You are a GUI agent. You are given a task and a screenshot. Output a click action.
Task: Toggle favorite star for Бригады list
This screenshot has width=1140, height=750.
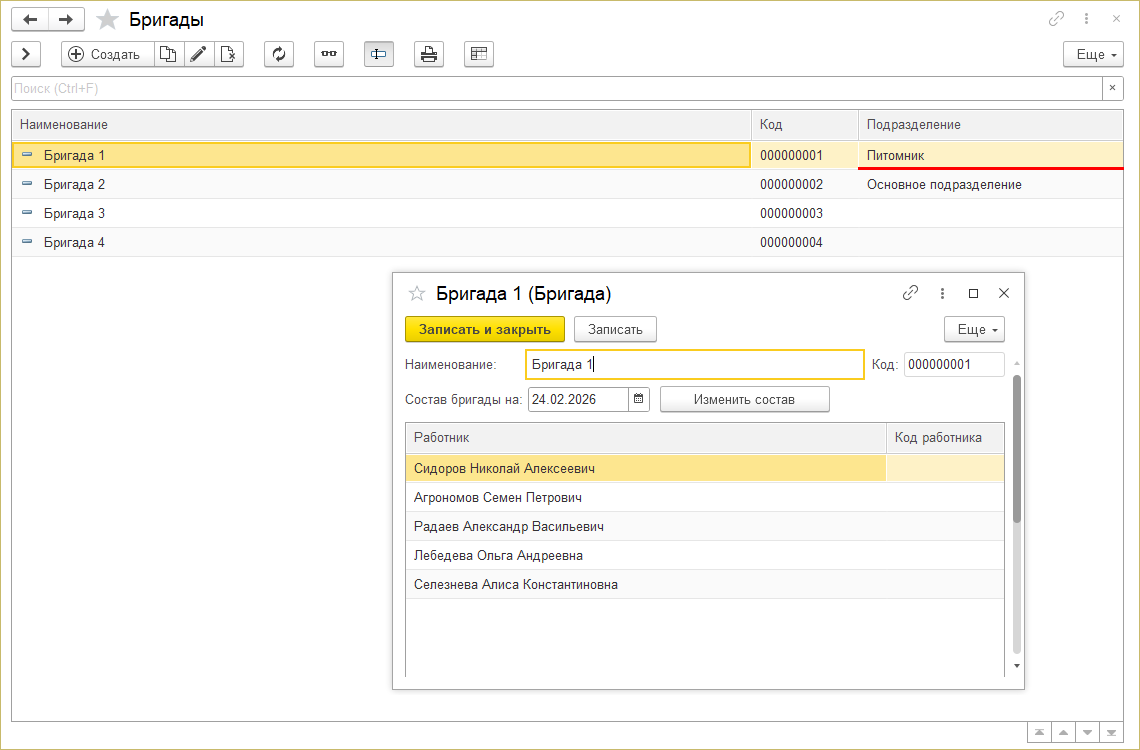pyautogui.click(x=107, y=20)
